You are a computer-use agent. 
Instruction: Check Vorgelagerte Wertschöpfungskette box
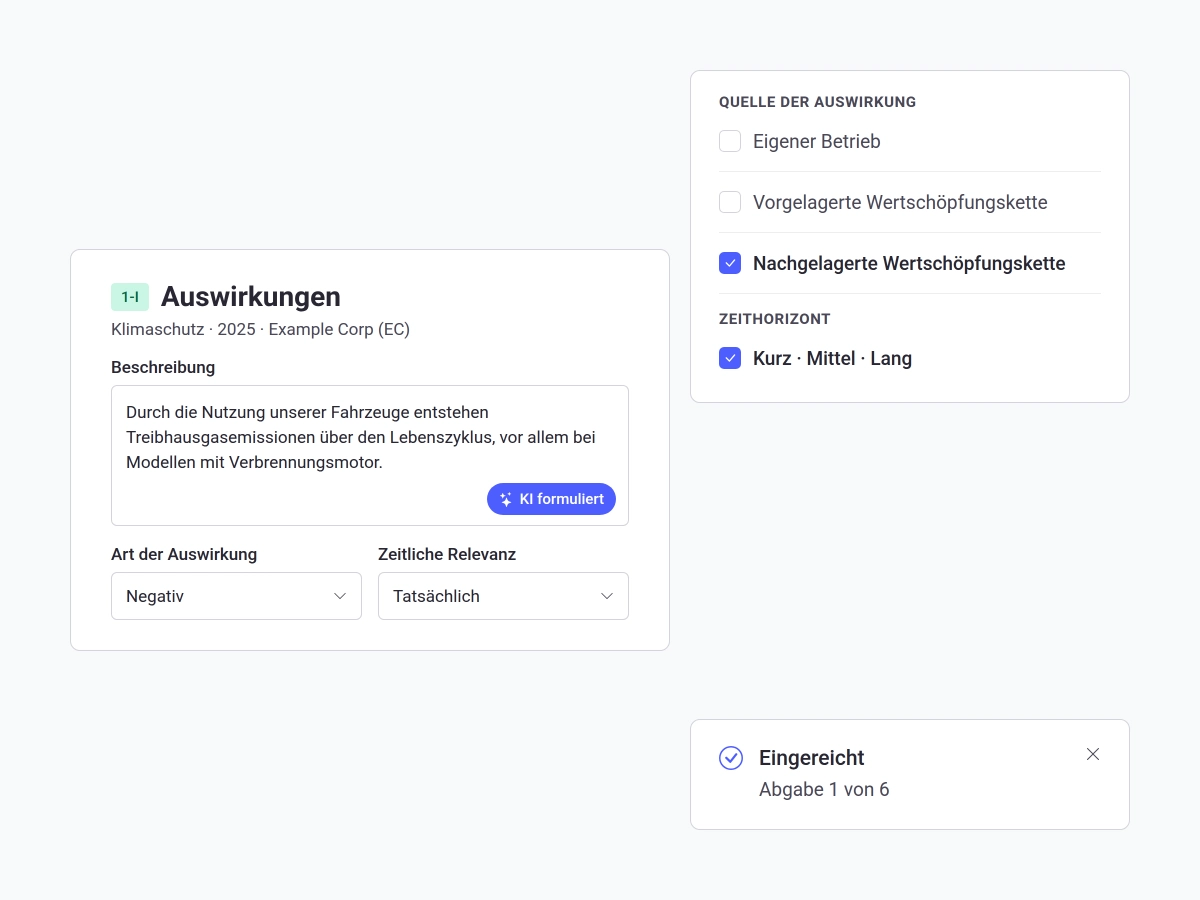point(730,202)
